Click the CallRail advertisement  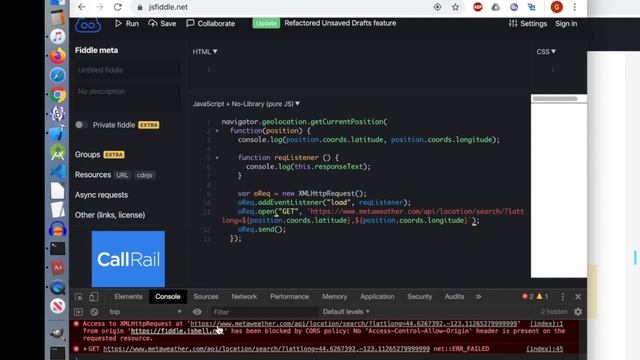click(x=128, y=259)
